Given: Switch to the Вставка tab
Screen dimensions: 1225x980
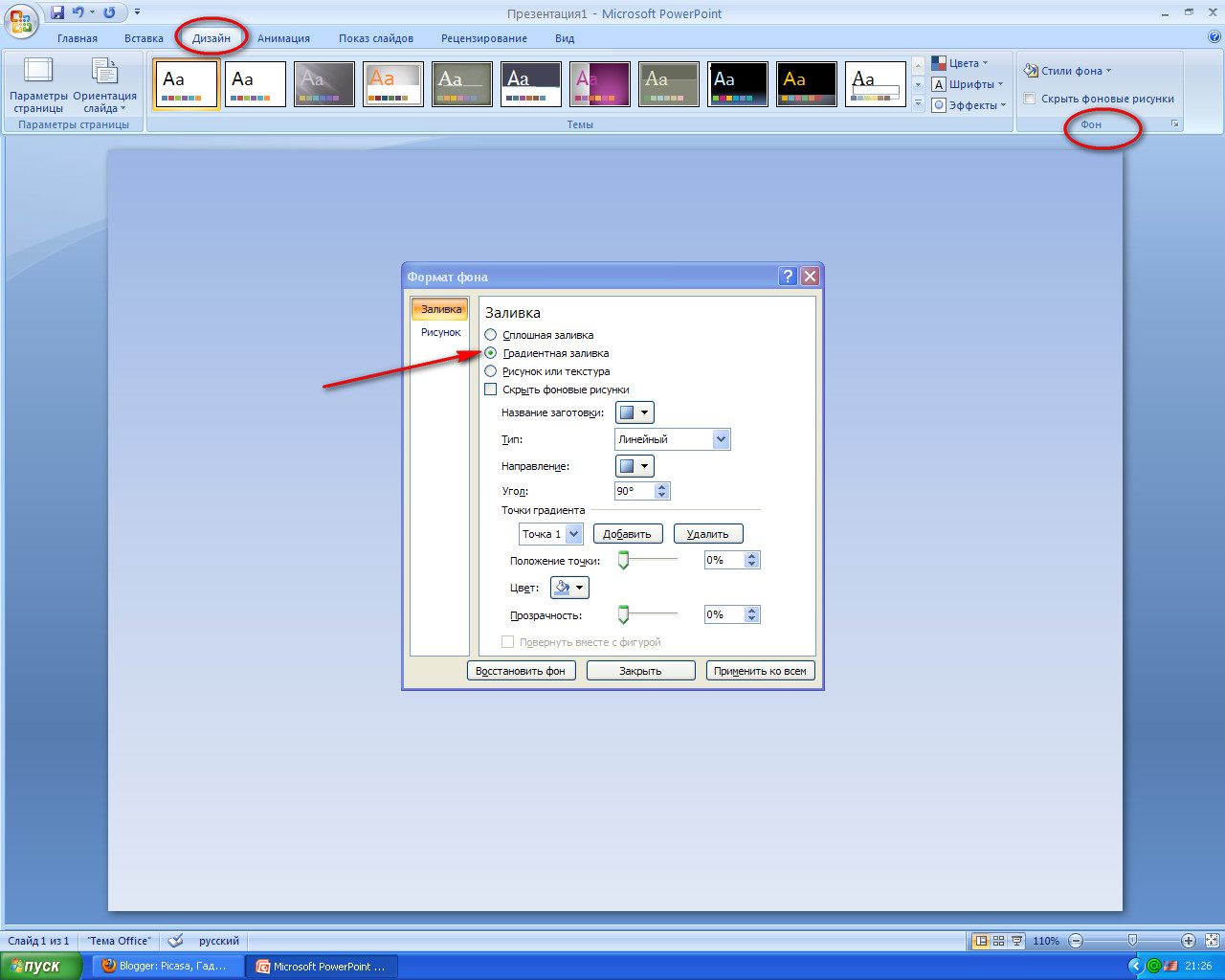Looking at the screenshot, I should pos(144,38).
